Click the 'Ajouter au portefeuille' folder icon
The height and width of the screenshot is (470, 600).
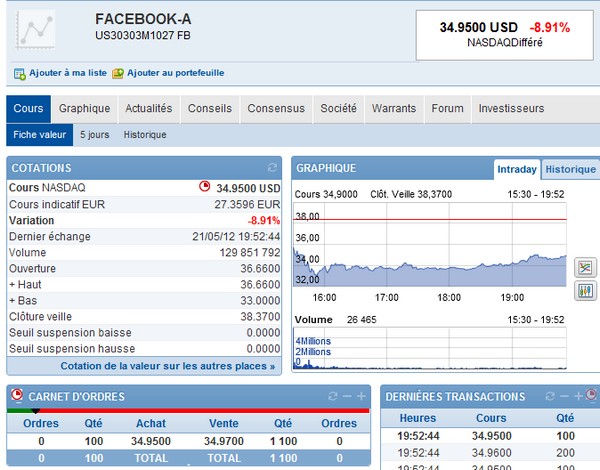(117, 73)
